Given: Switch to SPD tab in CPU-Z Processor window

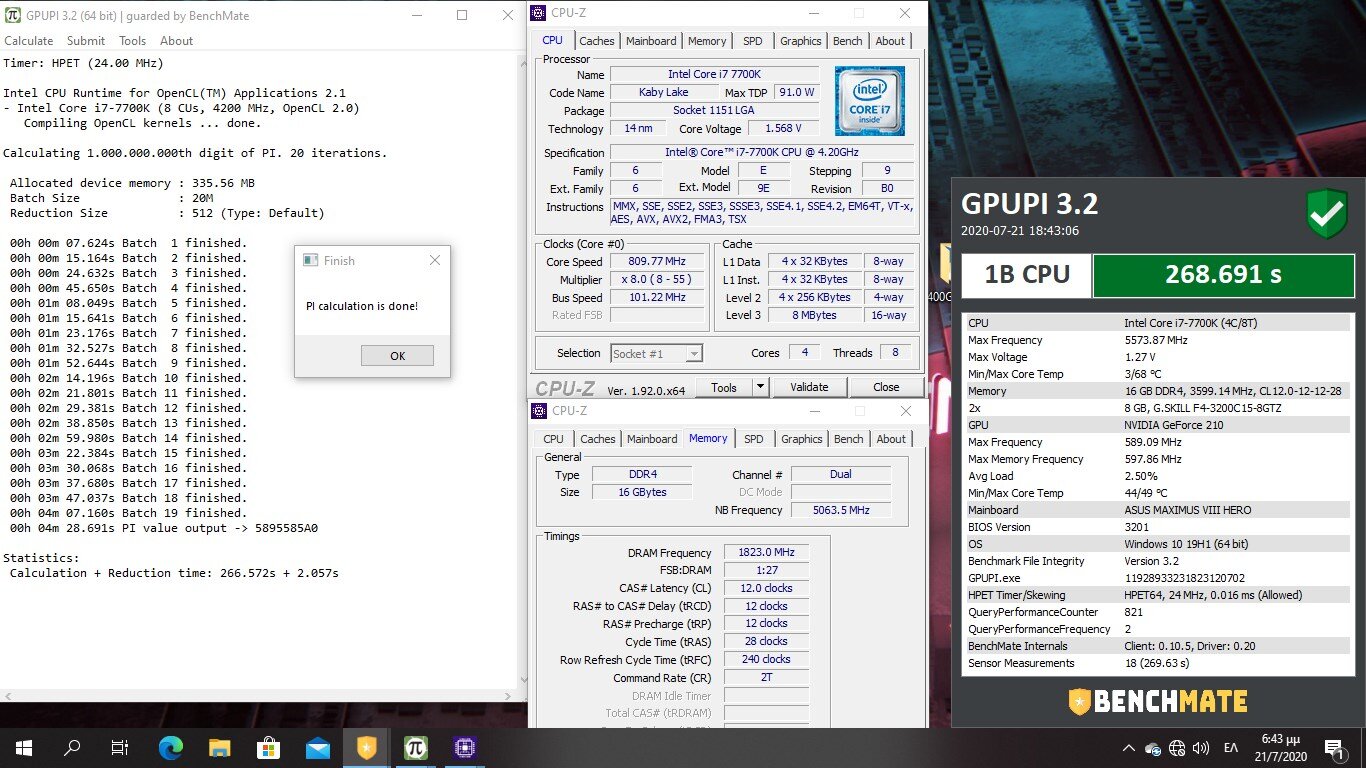Looking at the screenshot, I should 752,41.
